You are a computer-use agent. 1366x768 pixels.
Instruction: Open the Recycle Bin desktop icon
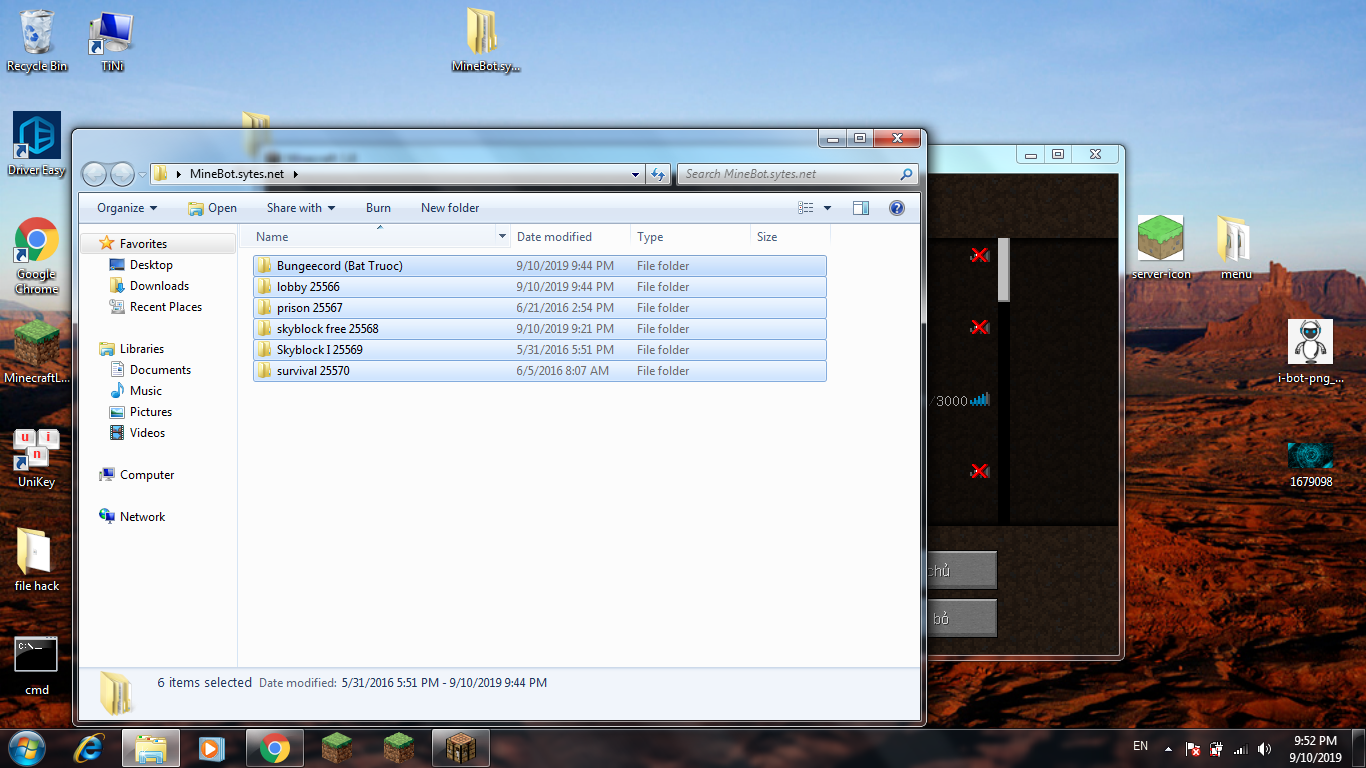(x=37, y=41)
